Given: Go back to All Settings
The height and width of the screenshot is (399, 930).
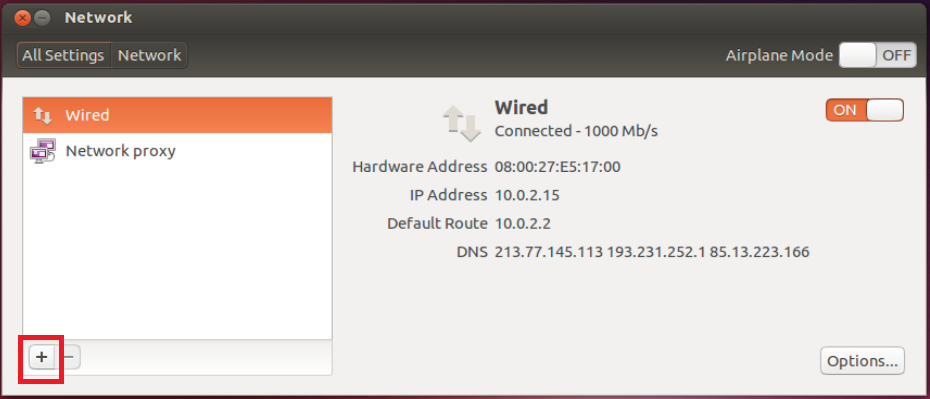Looking at the screenshot, I should click(x=63, y=55).
